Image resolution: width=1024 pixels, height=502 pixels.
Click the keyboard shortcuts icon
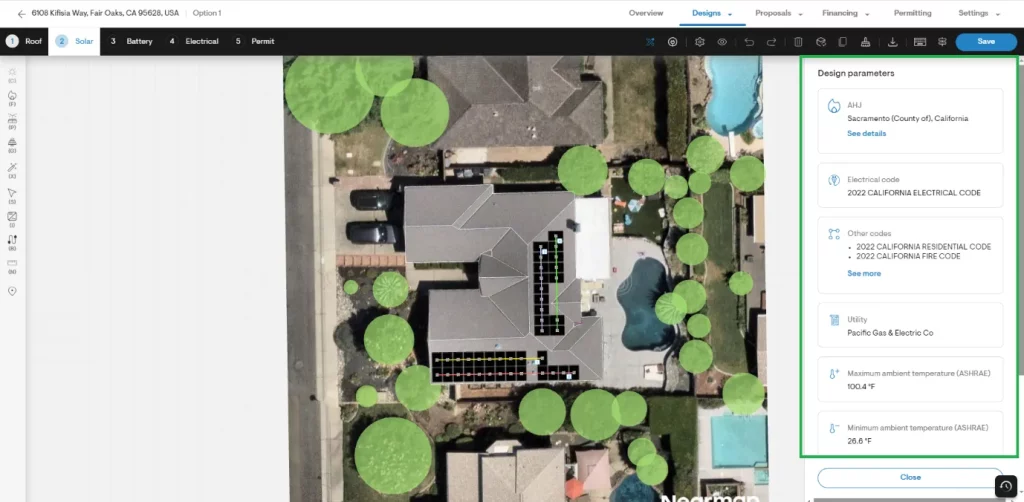920,42
